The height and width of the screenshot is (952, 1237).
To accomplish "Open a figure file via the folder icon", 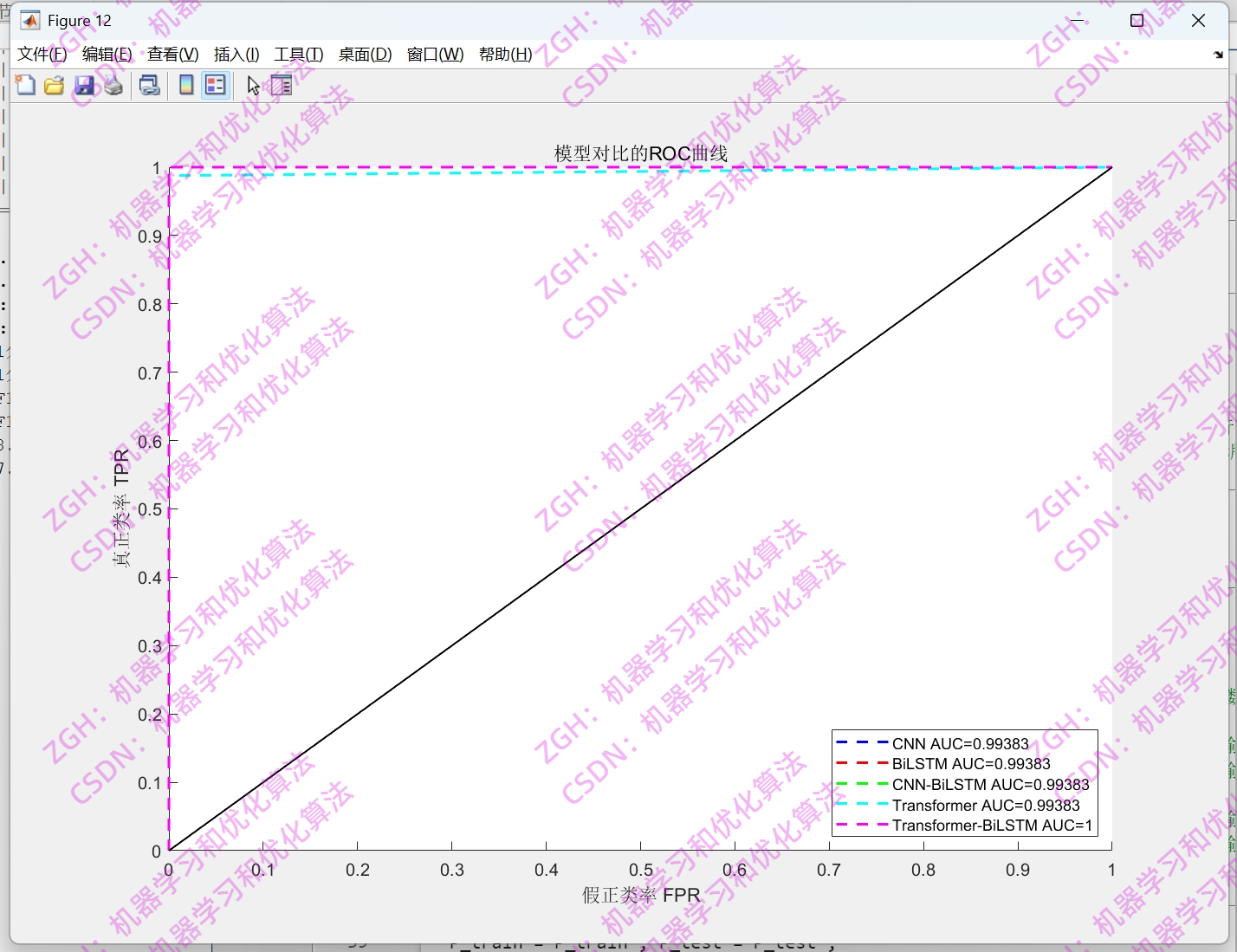I will point(54,85).
